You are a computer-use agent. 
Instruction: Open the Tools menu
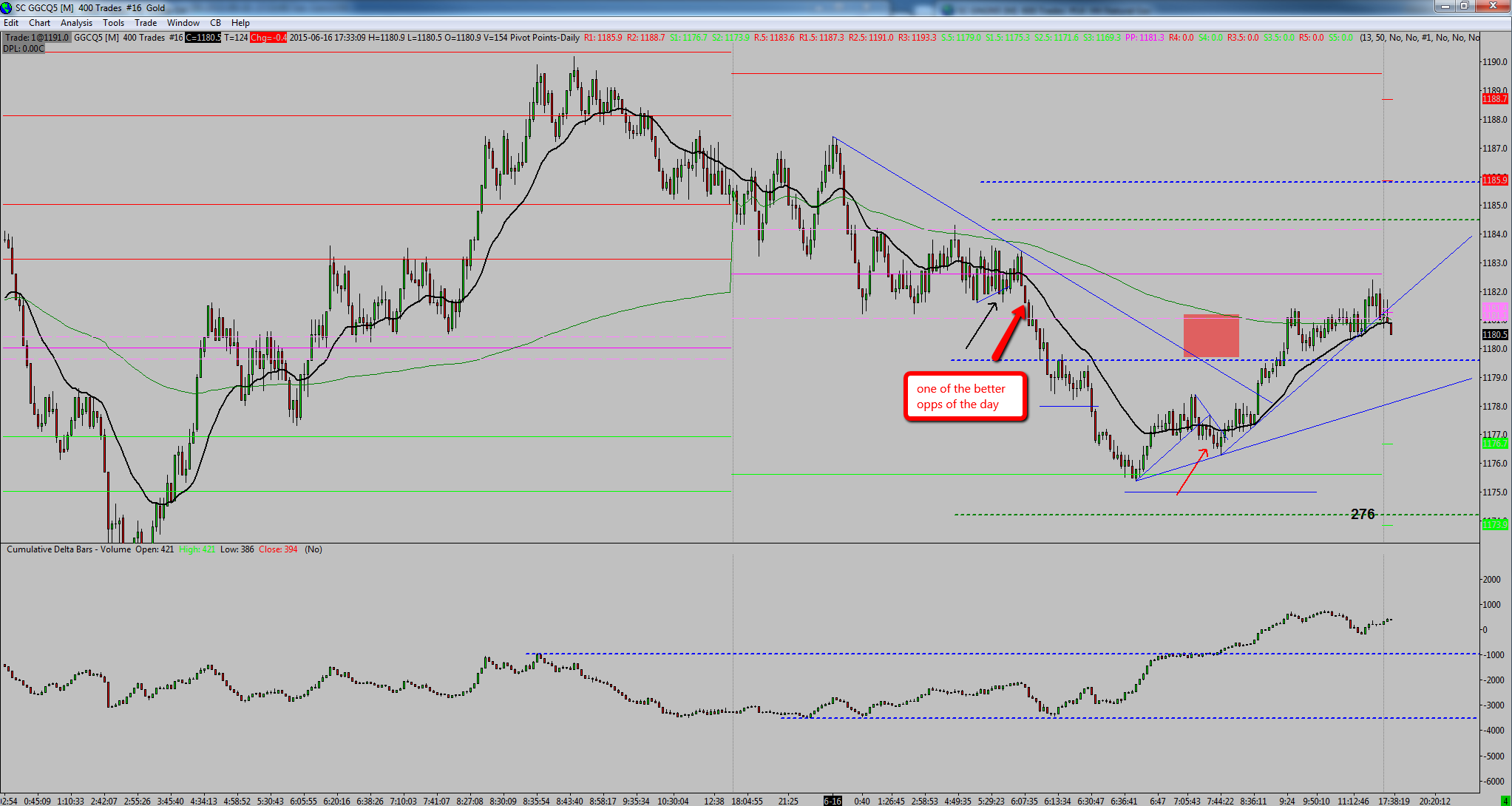[113, 23]
